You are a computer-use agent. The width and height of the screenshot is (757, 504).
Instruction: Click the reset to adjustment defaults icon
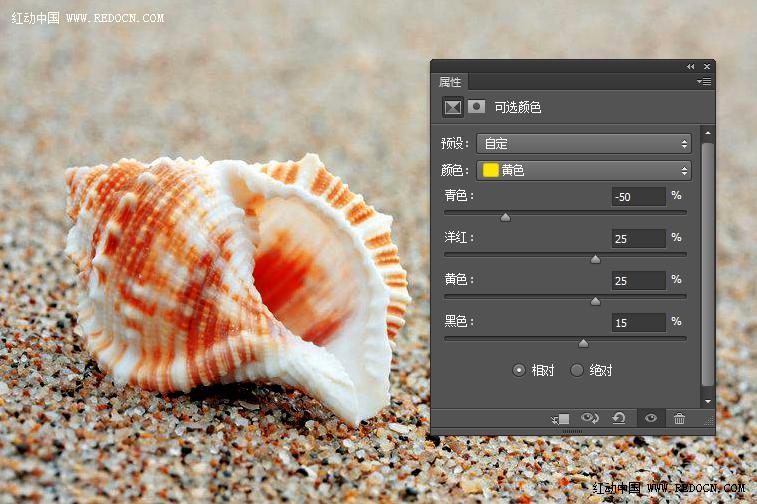click(x=619, y=418)
